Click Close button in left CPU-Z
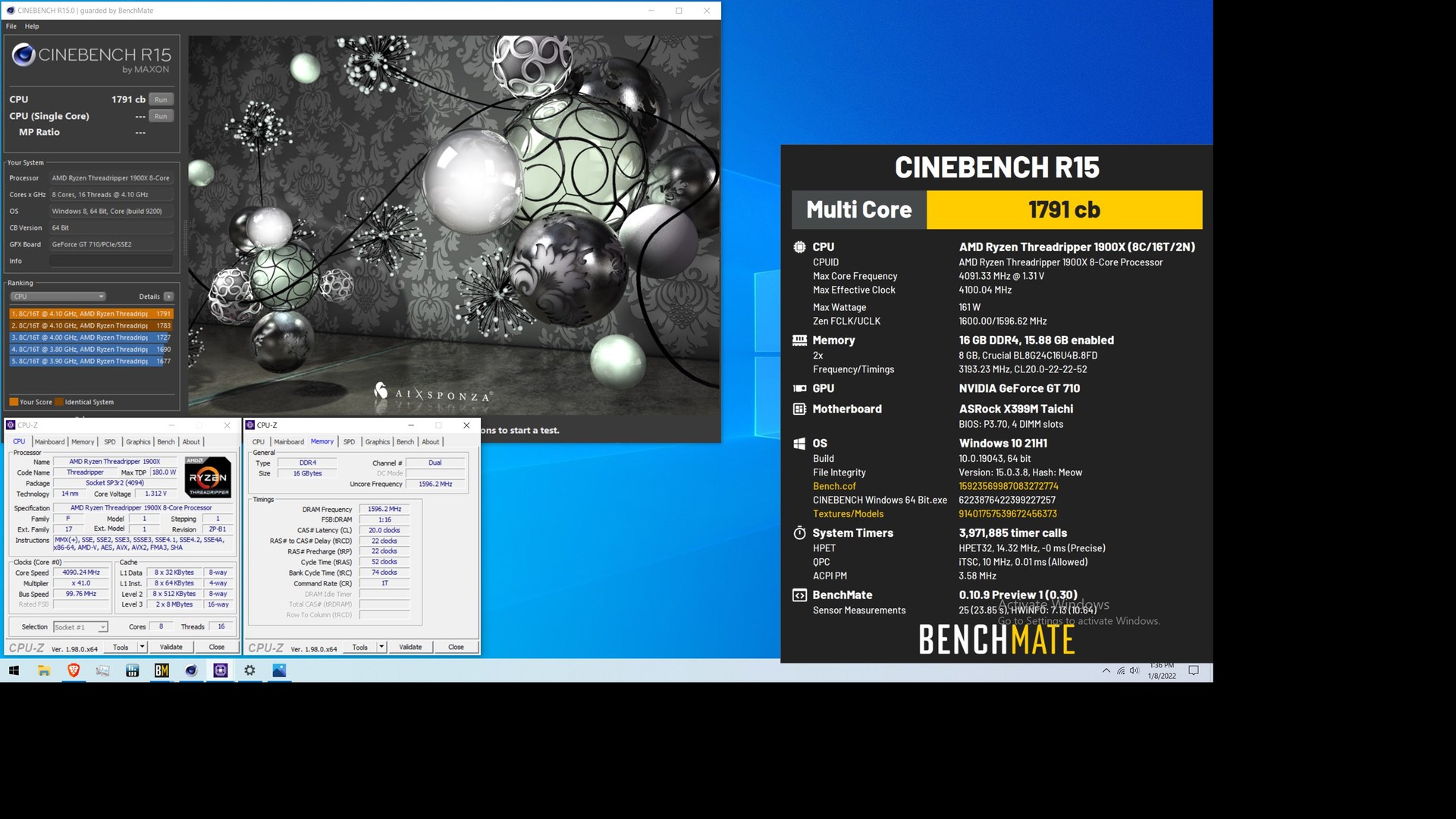 point(217,648)
